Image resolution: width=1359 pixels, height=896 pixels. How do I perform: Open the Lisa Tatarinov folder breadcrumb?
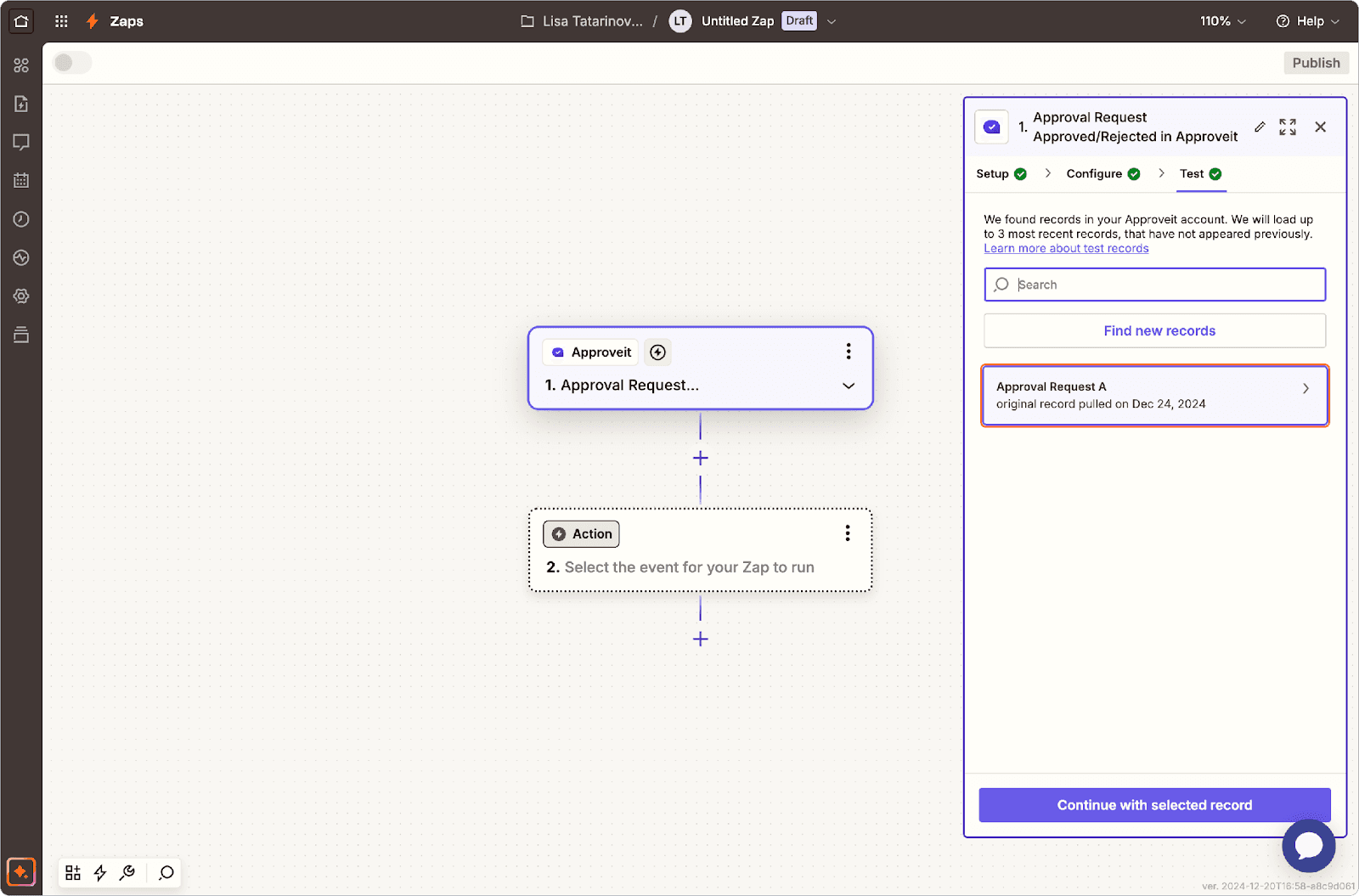(582, 21)
